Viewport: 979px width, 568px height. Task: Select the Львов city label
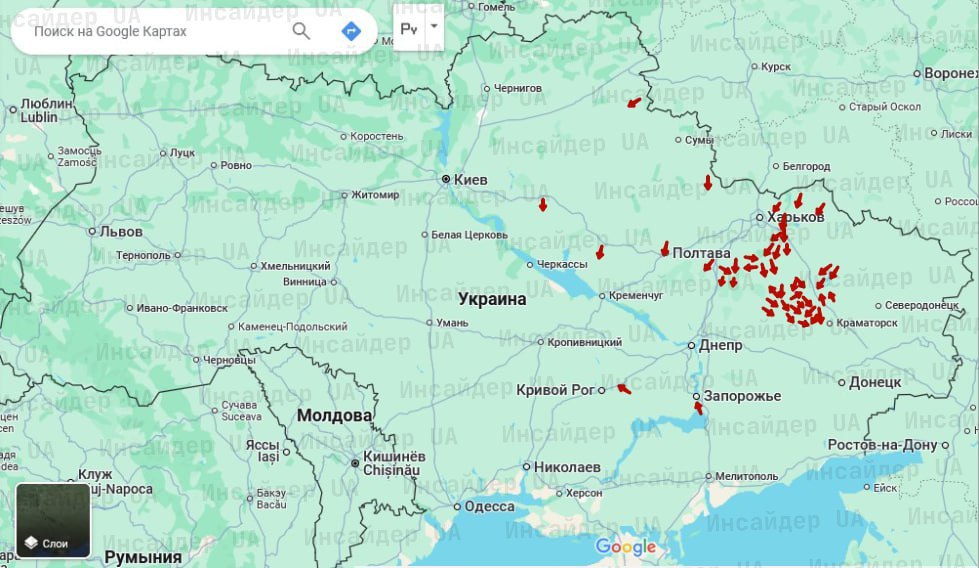(x=120, y=232)
